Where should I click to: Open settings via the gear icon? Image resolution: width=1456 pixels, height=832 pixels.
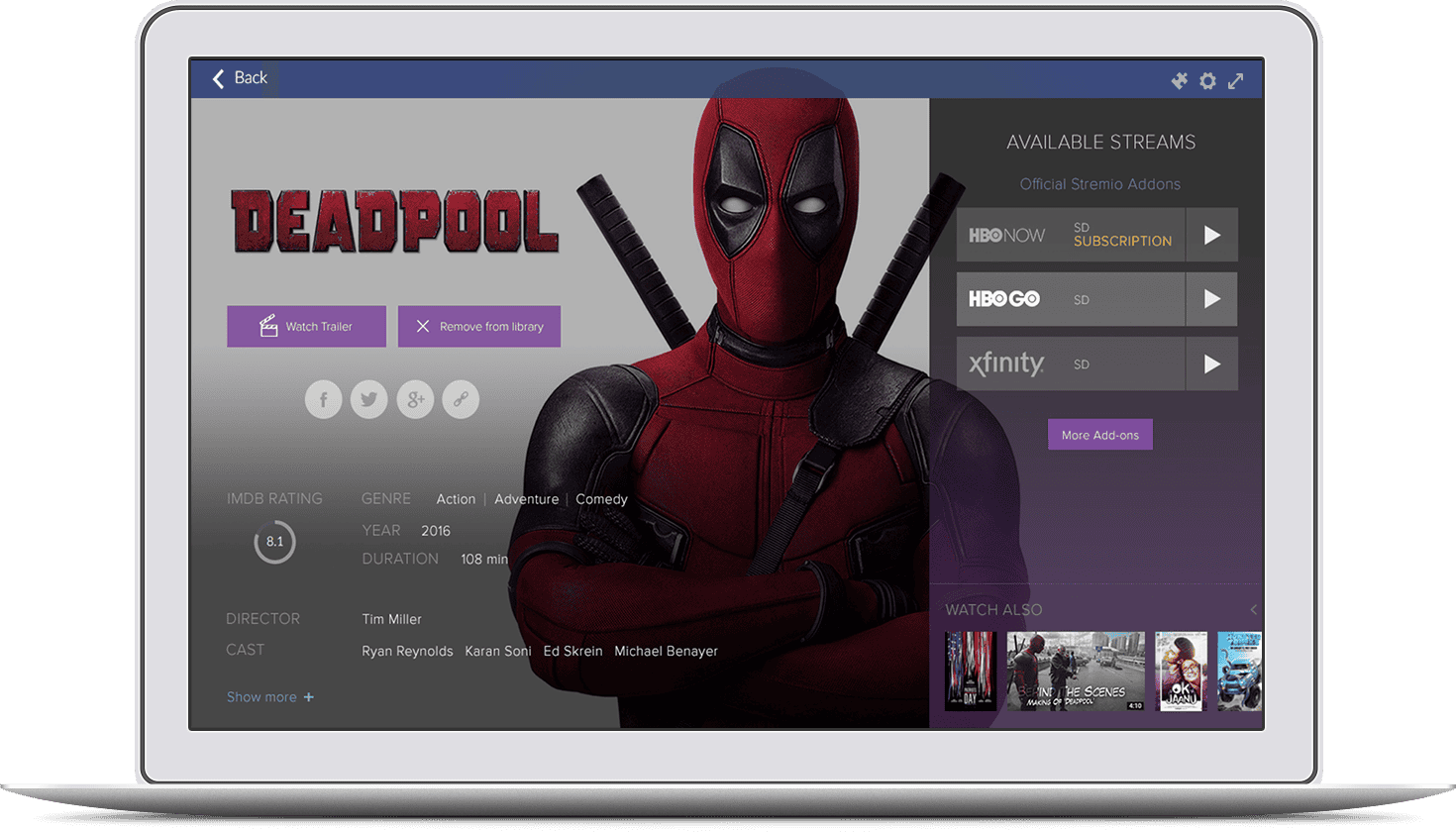click(x=1207, y=81)
